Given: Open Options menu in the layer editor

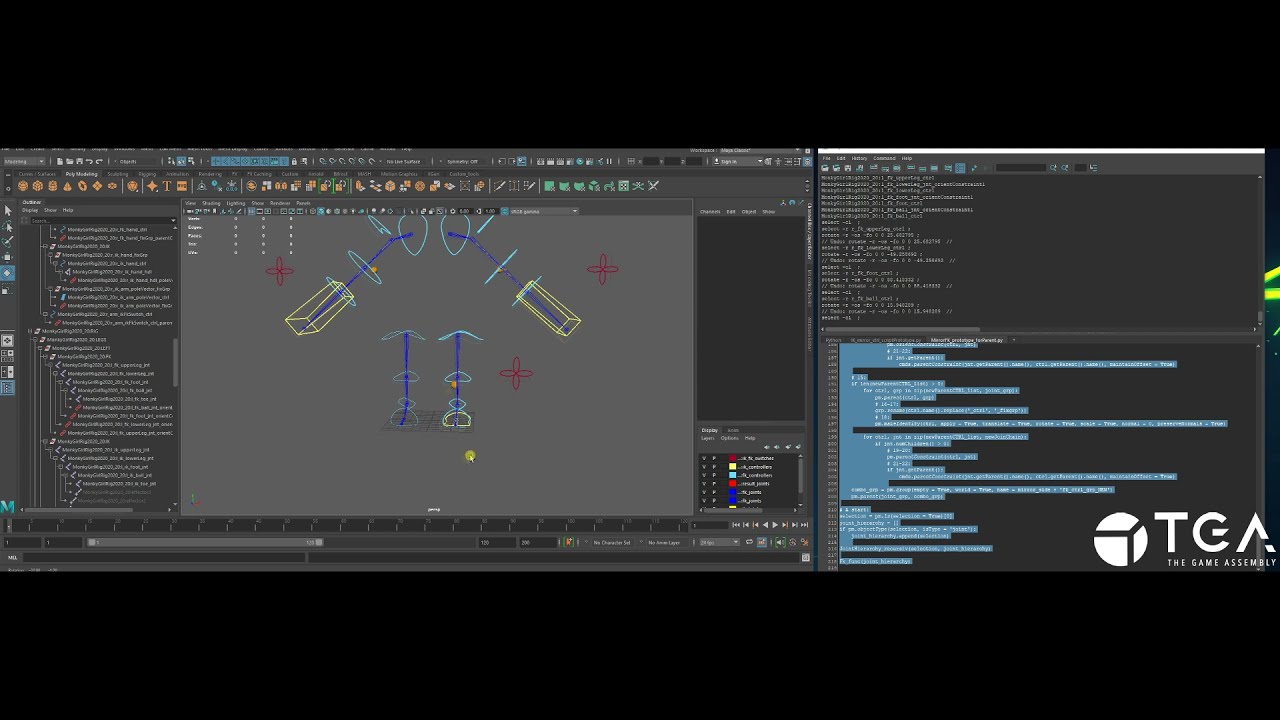Looking at the screenshot, I should (730, 438).
